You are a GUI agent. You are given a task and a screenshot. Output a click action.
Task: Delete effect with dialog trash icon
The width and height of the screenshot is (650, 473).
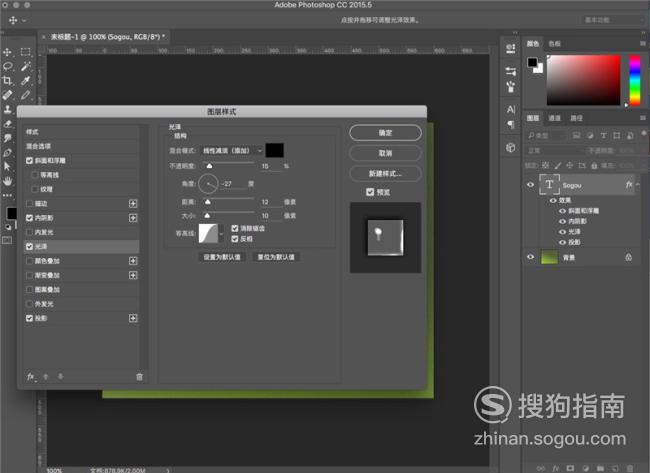(x=139, y=376)
